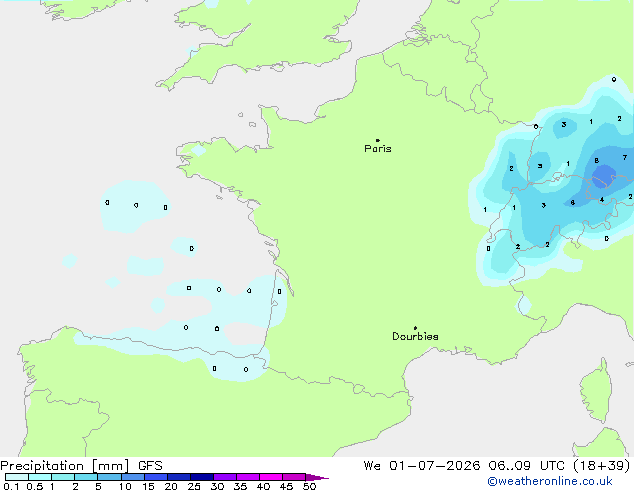Click the Paris city label
The image size is (634, 490).
click(x=378, y=149)
